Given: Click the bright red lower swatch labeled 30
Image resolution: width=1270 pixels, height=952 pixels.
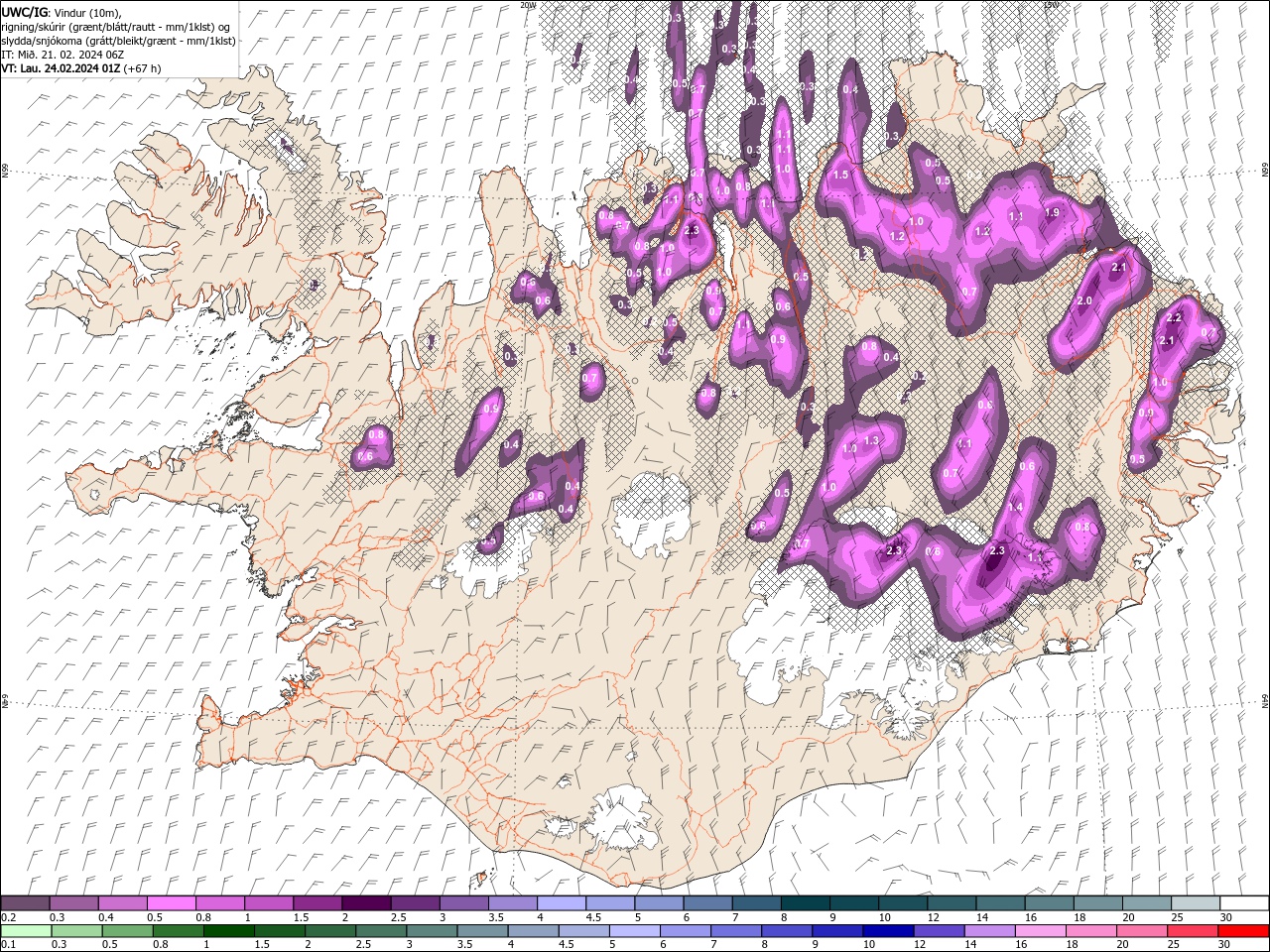Looking at the screenshot, I should [x=1244, y=931].
